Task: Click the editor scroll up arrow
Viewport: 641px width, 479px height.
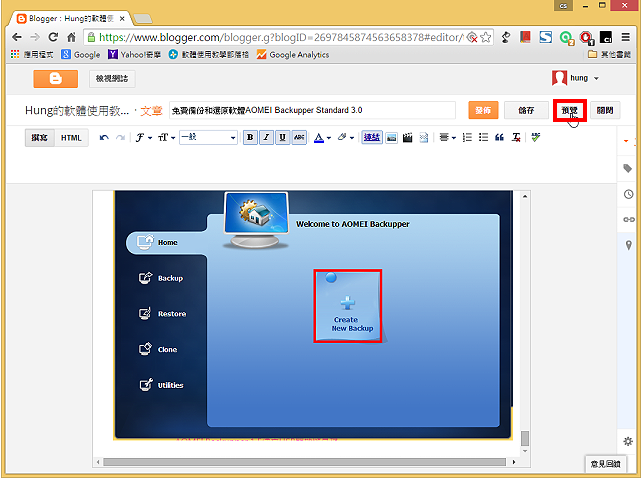Action: [525, 197]
